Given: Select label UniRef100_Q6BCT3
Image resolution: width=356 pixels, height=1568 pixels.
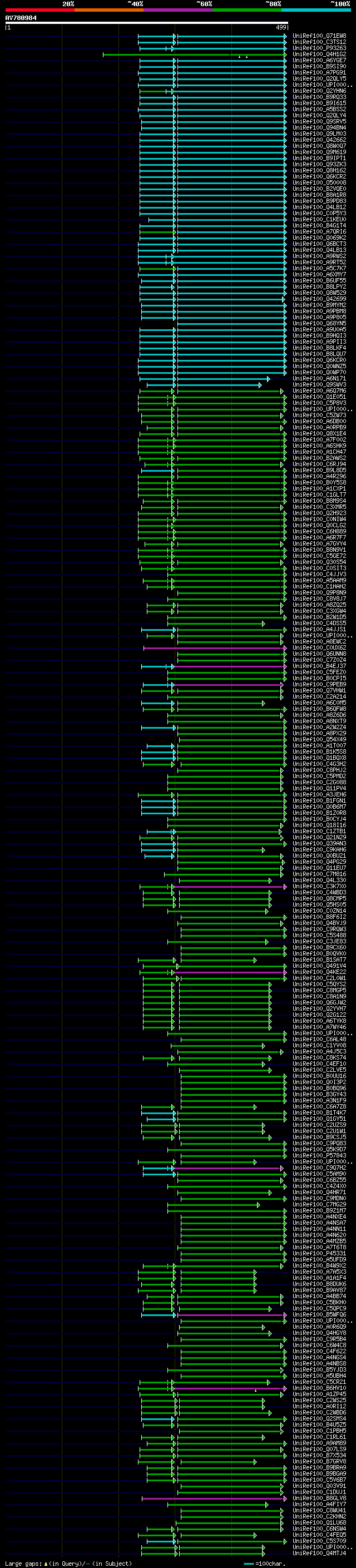Looking at the screenshot, I should [319, 244].
